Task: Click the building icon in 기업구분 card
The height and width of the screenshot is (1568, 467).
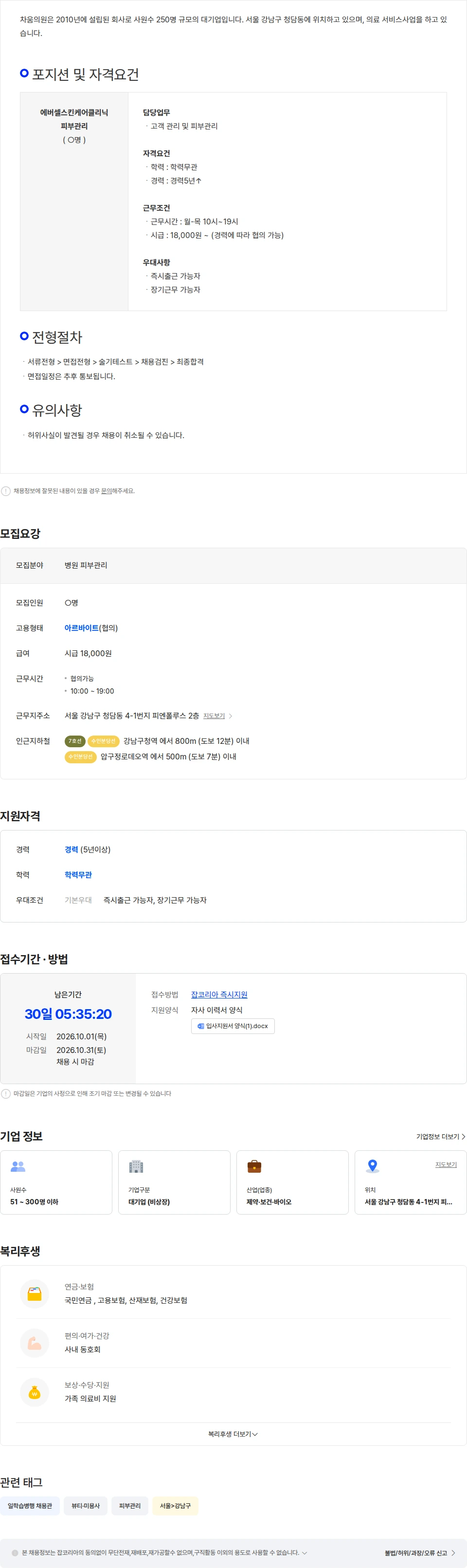Action: (136, 1166)
